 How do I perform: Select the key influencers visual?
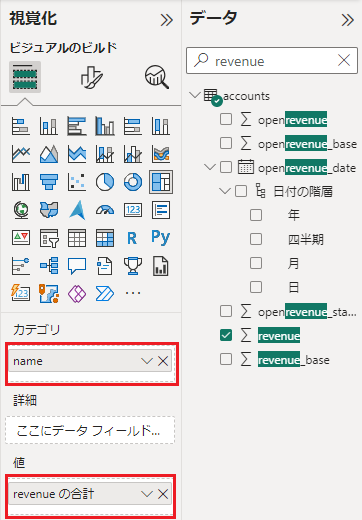pyautogui.click(x=21, y=266)
